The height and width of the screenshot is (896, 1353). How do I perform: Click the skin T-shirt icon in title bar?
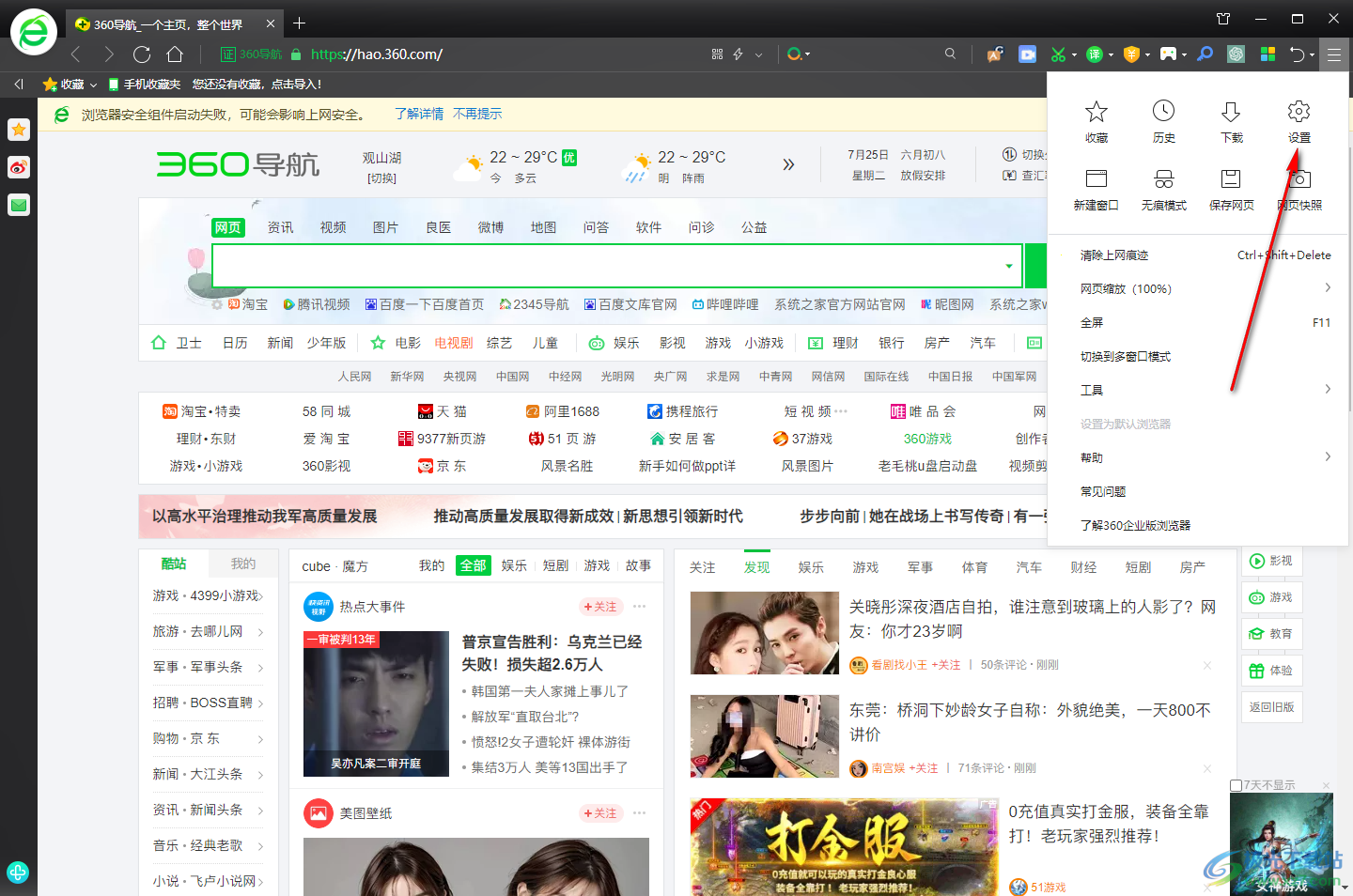1223,19
